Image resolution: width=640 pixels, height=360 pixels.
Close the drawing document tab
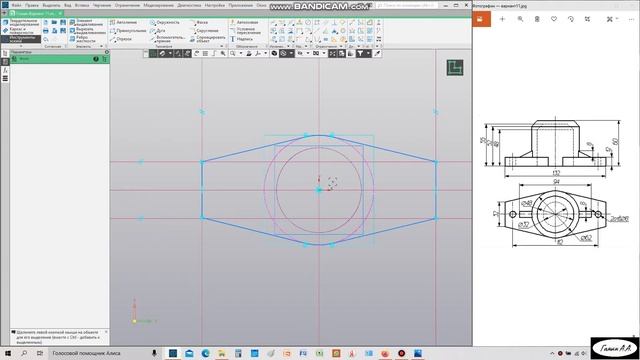tap(60, 13)
